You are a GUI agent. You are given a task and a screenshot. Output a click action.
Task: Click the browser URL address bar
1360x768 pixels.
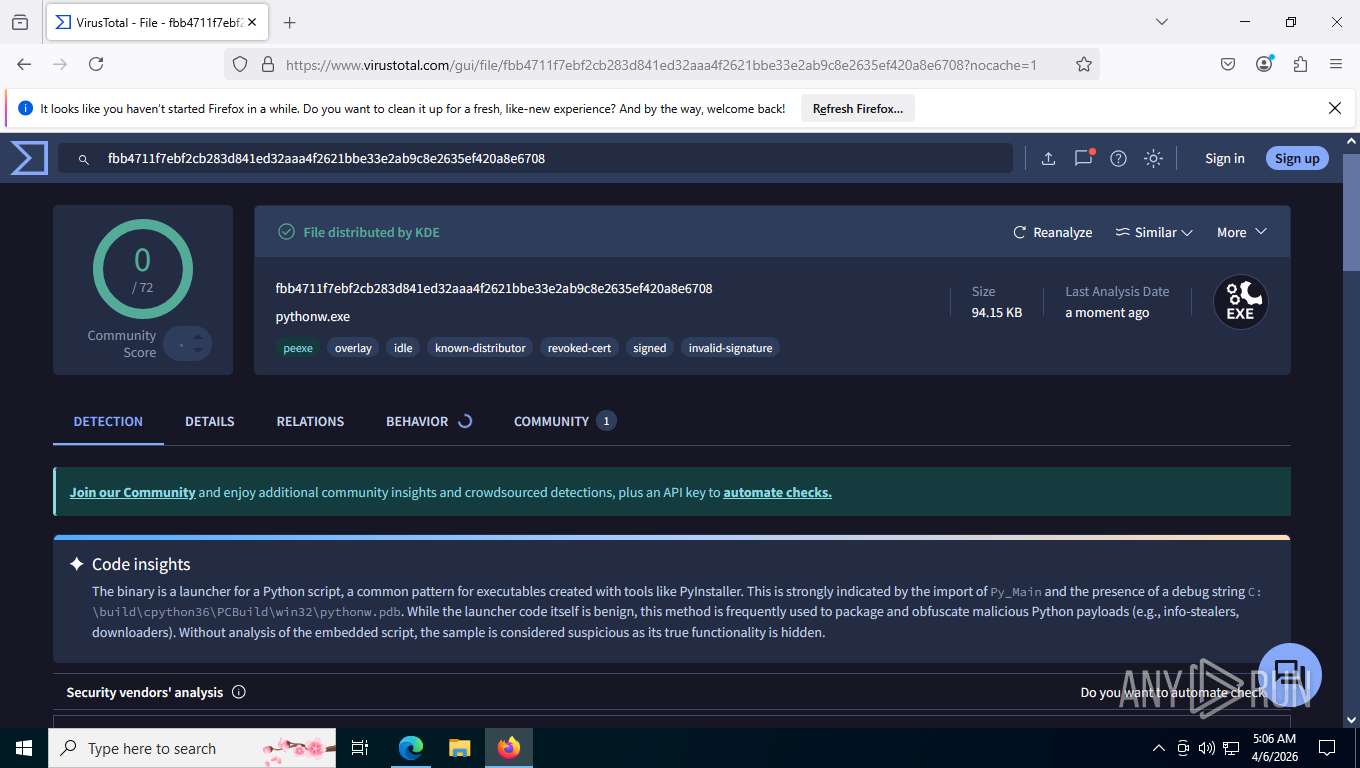coord(661,64)
